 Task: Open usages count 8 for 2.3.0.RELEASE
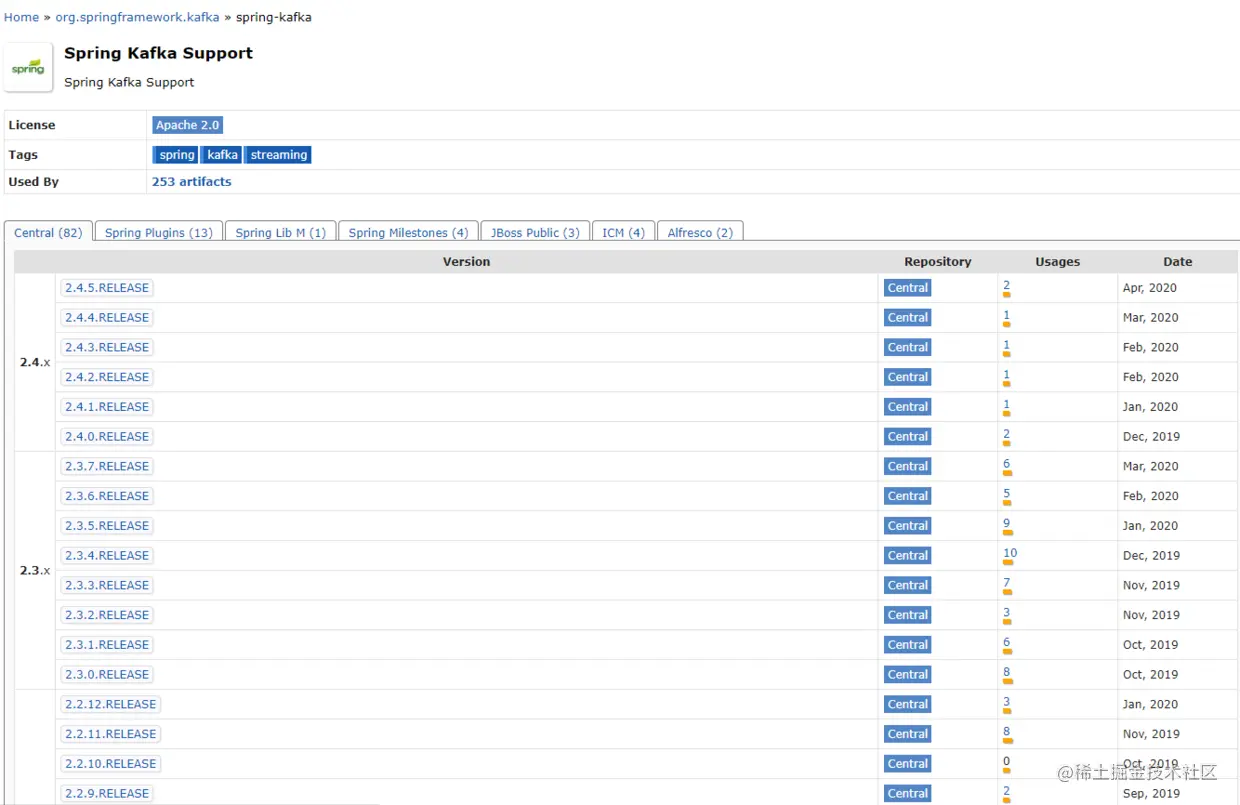[x=1007, y=673]
